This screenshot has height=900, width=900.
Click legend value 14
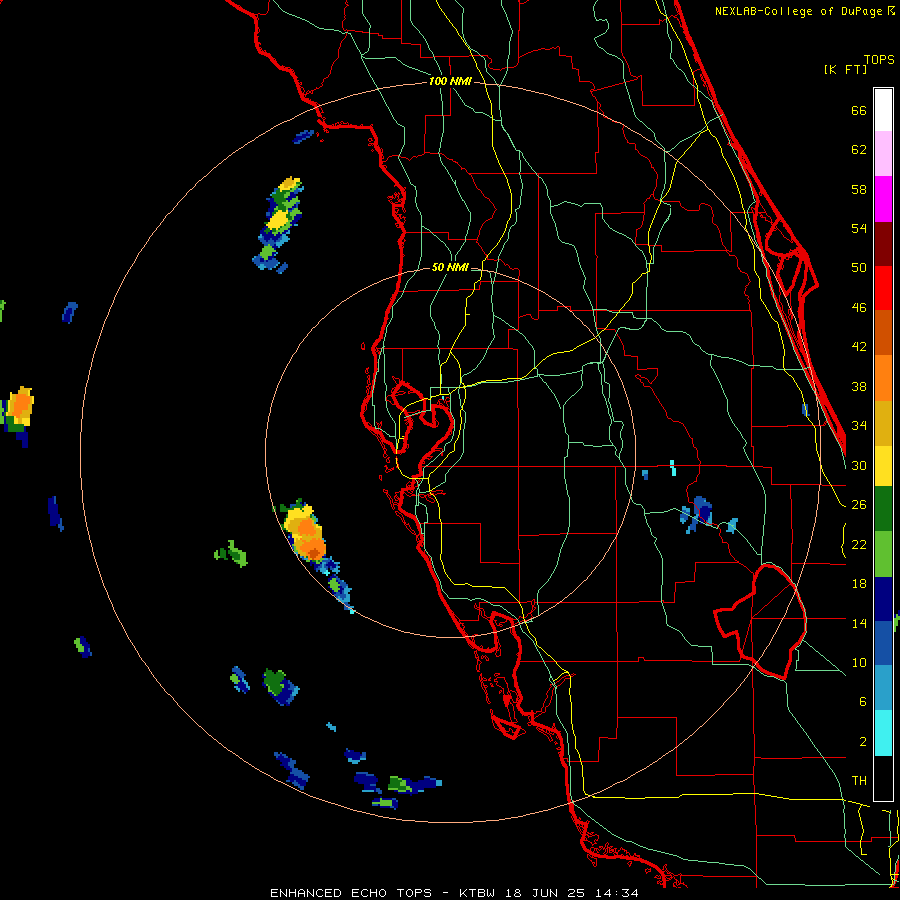point(859,623)
